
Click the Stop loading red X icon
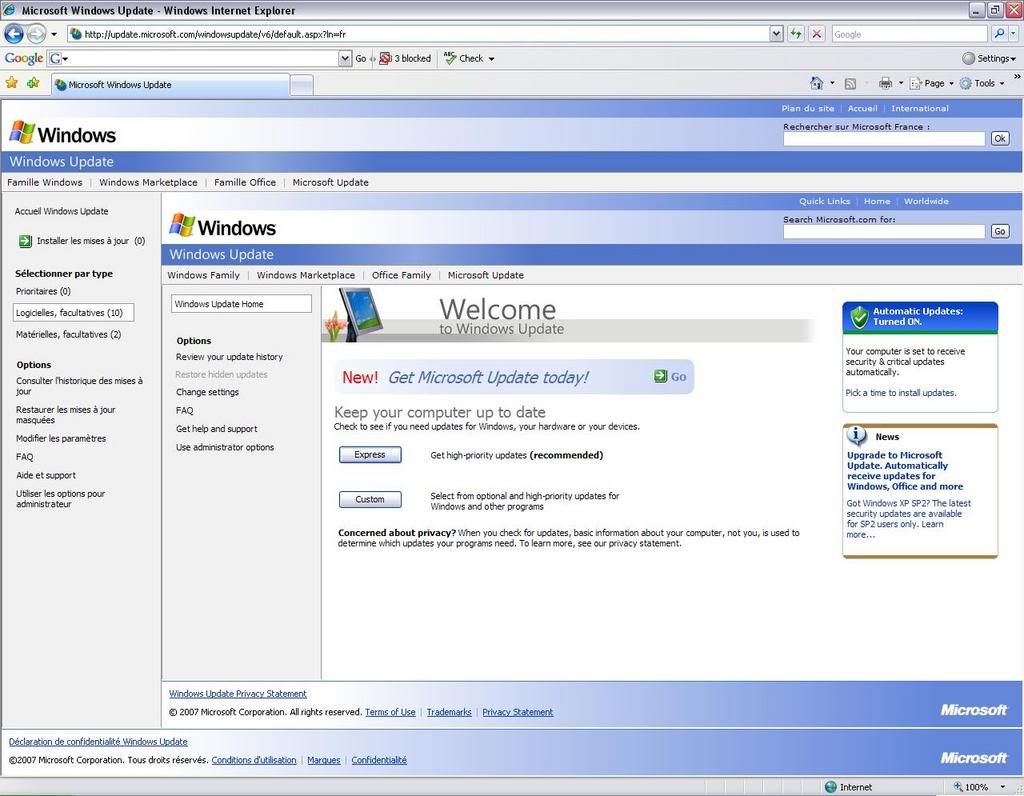817,34
